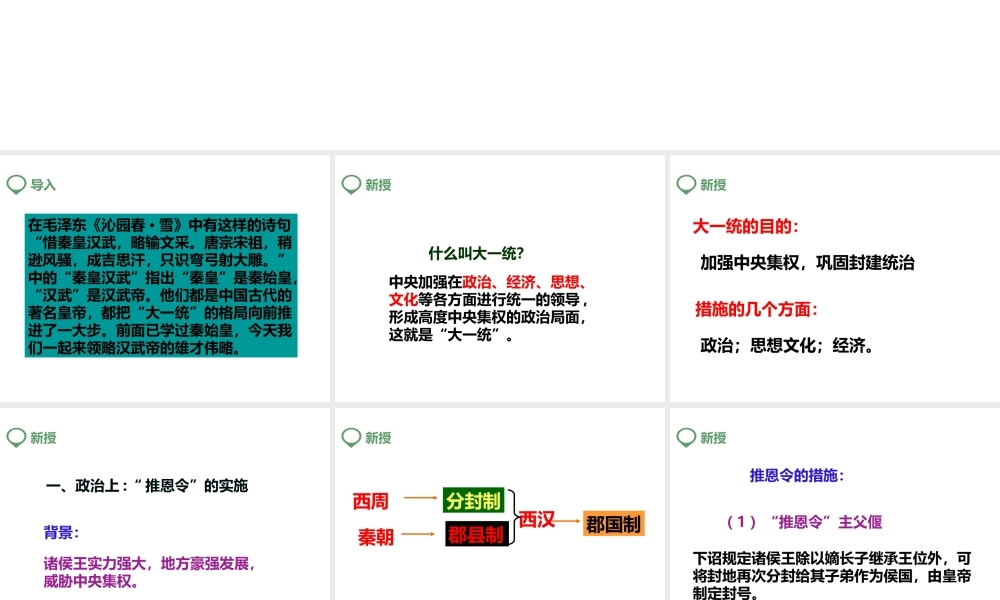Select the 新授 label on the 郡国制 diagram slide

click(378, 438)
